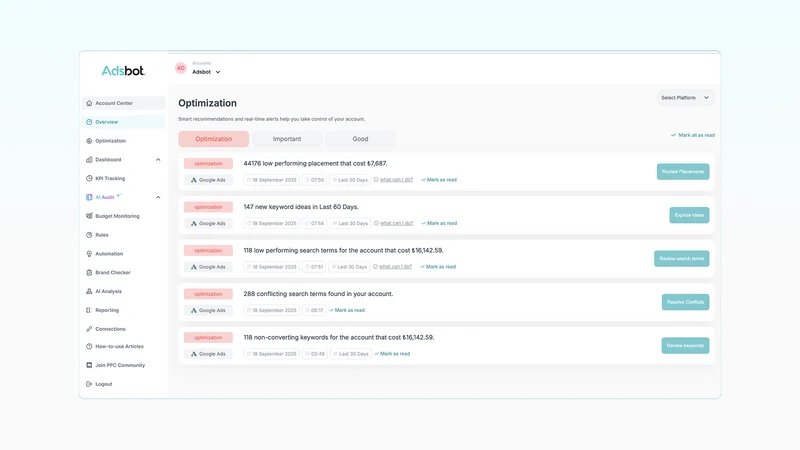Mark the low performing placement alert as read
Viewport: 800px width, 450px height.
[x=439, y=180]
